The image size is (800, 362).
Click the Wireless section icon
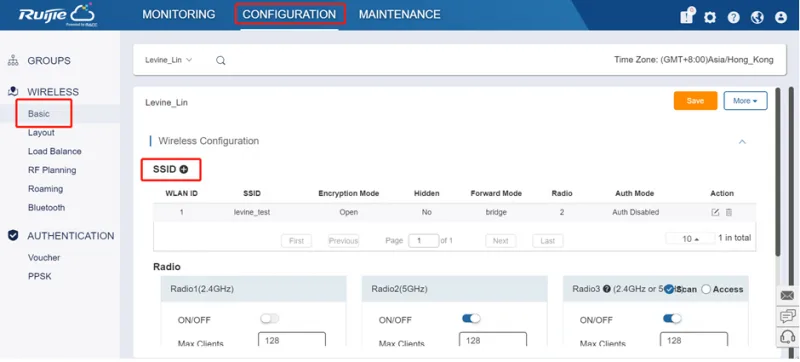click(13, 92)
